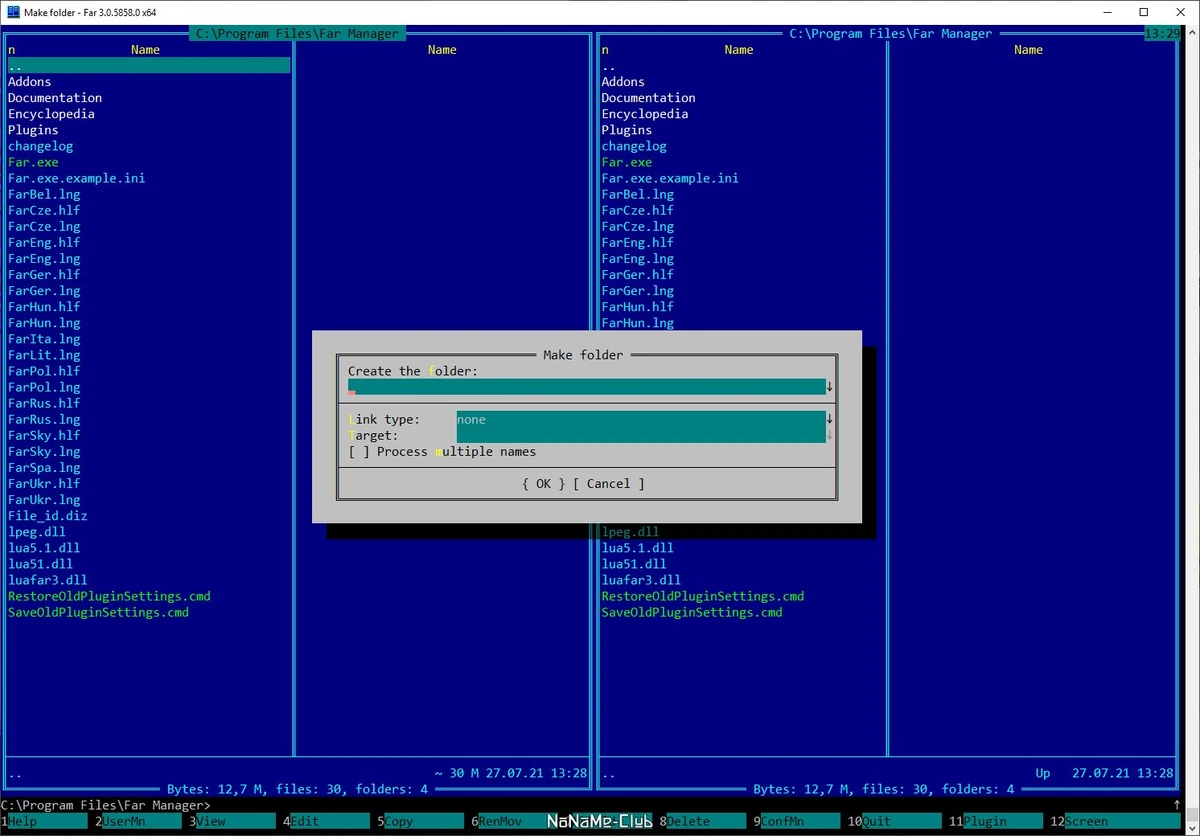Select Plugins folder in right panel
Viewport: 1200px width, 836px height.
pos(627,130)
